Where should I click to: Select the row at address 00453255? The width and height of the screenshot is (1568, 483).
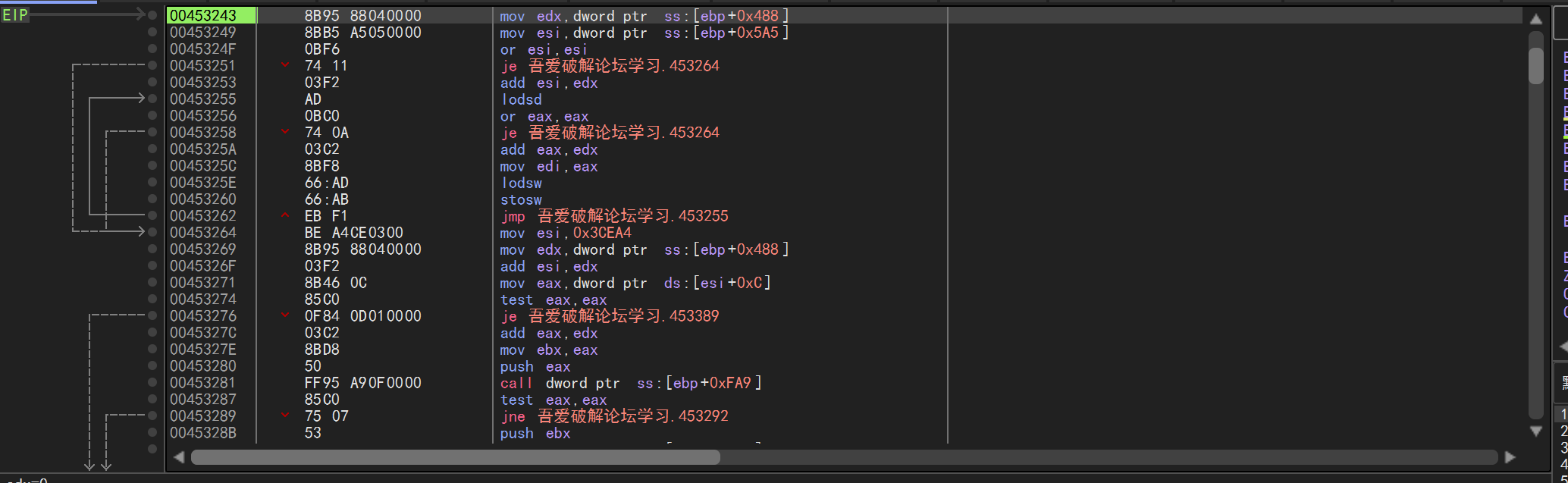pos(203,99)
